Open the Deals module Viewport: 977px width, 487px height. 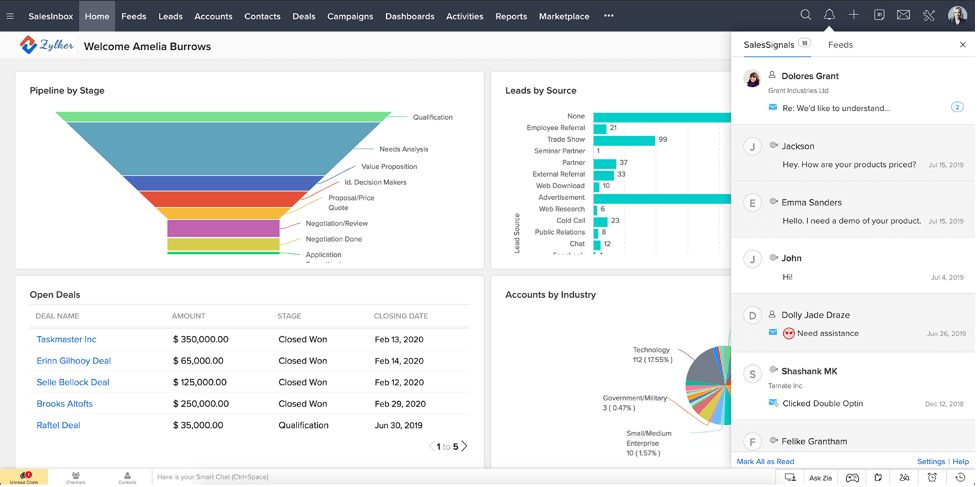coord(303,16)
